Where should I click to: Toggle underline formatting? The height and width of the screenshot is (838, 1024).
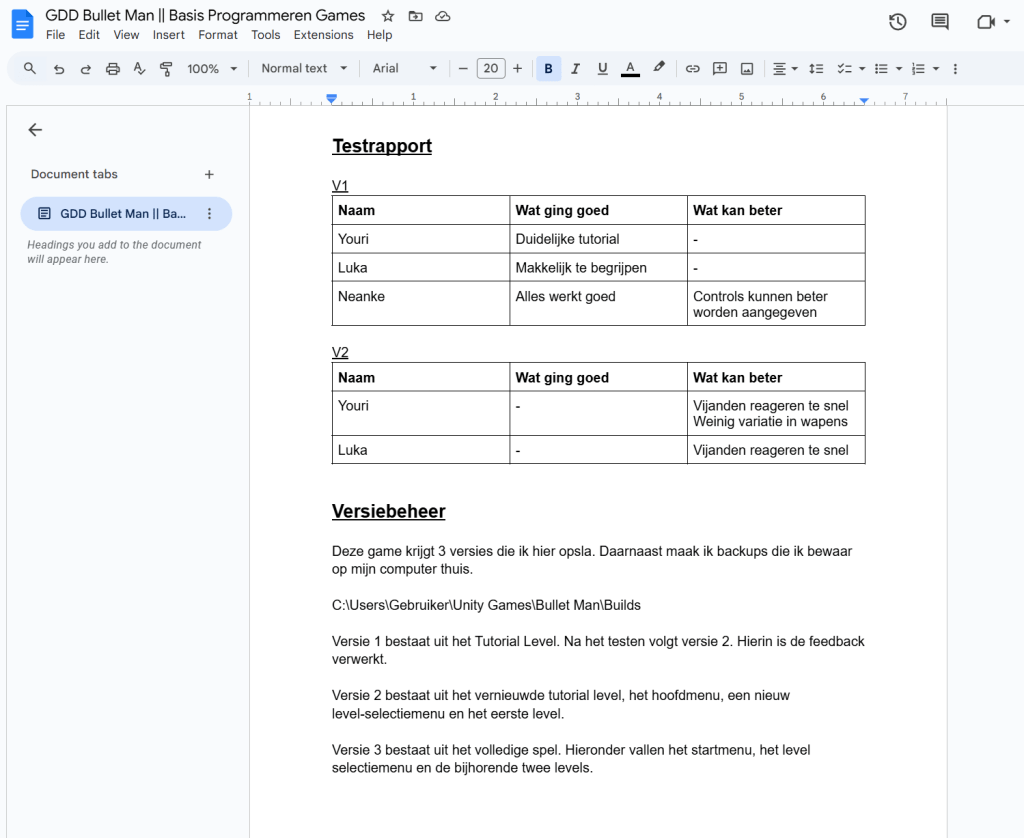pyautogui.click(x=602, y=69)
